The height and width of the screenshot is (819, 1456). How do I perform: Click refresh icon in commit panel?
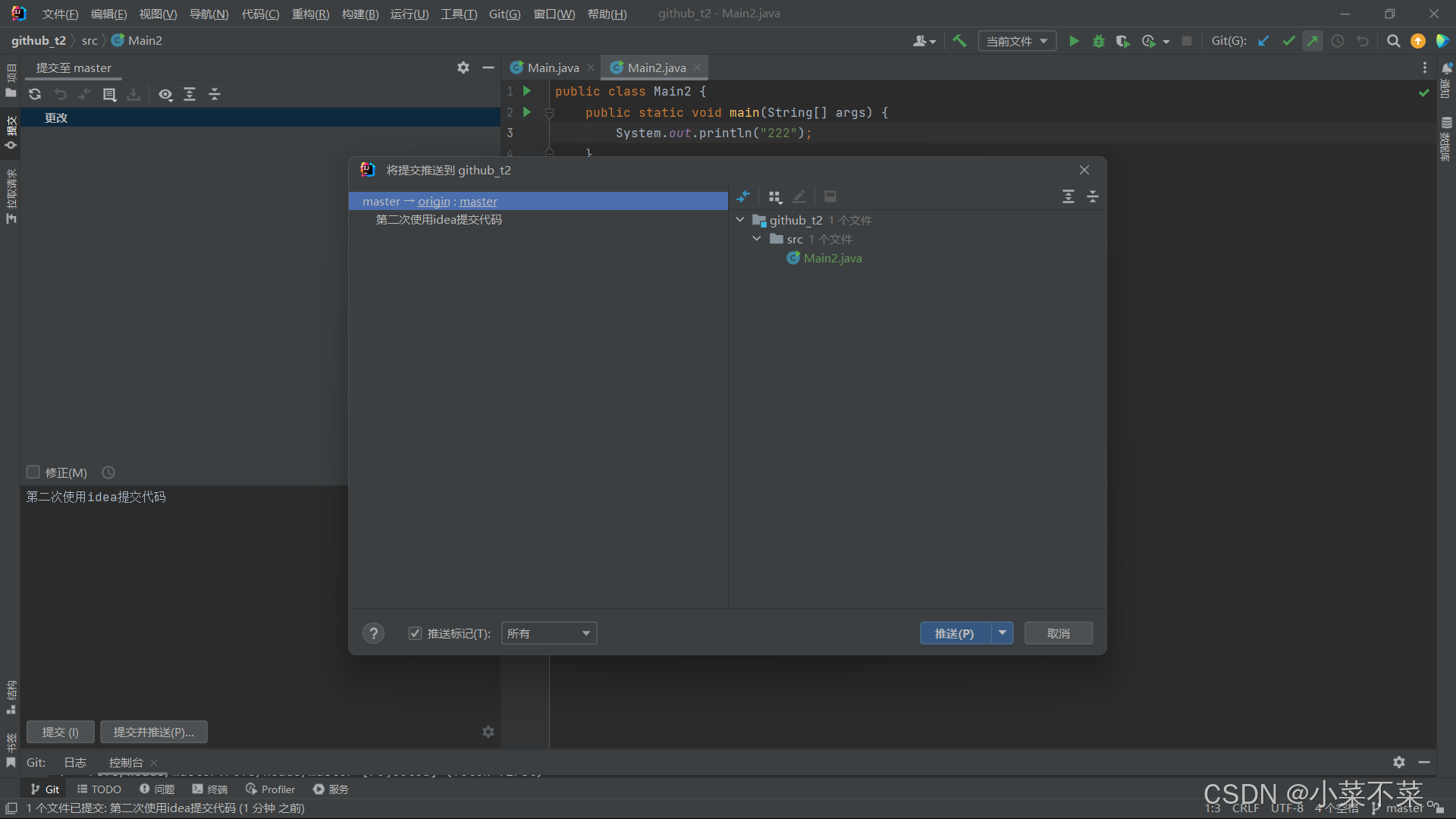pos(35,94)
